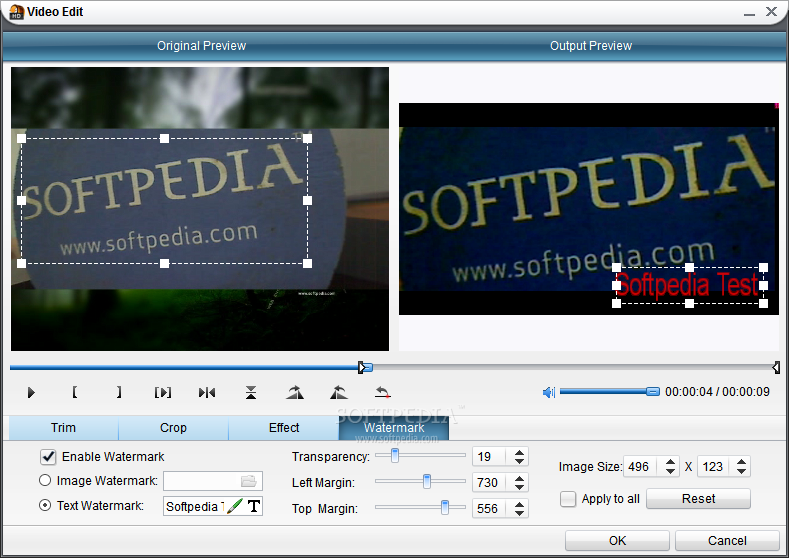Increase Transparency value with up arrow
This screenshot has height=558, width=789.
click(x=519, y=452)
